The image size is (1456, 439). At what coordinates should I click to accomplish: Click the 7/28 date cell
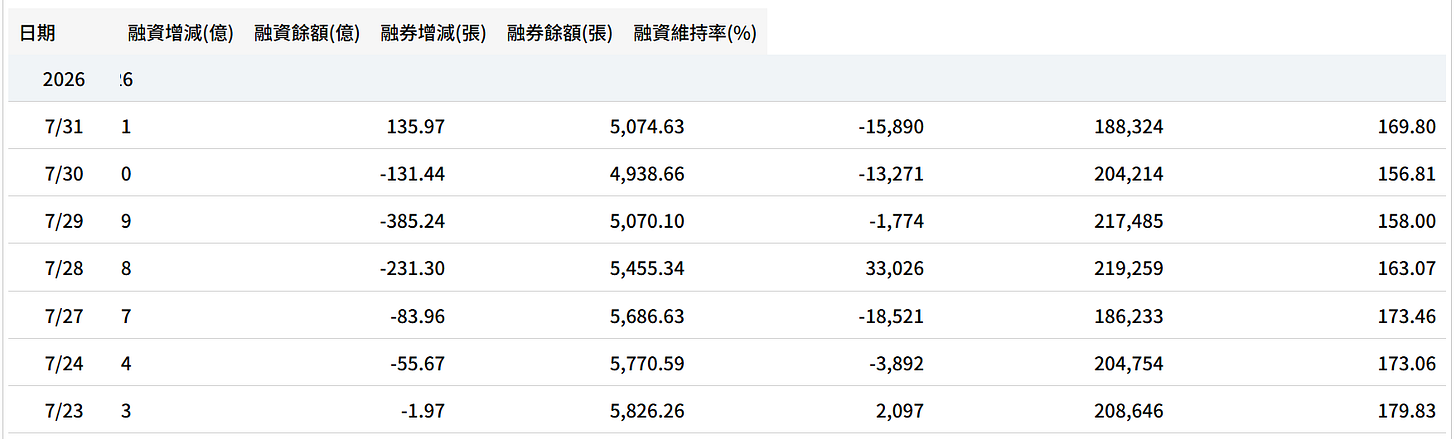click(64, 268)
